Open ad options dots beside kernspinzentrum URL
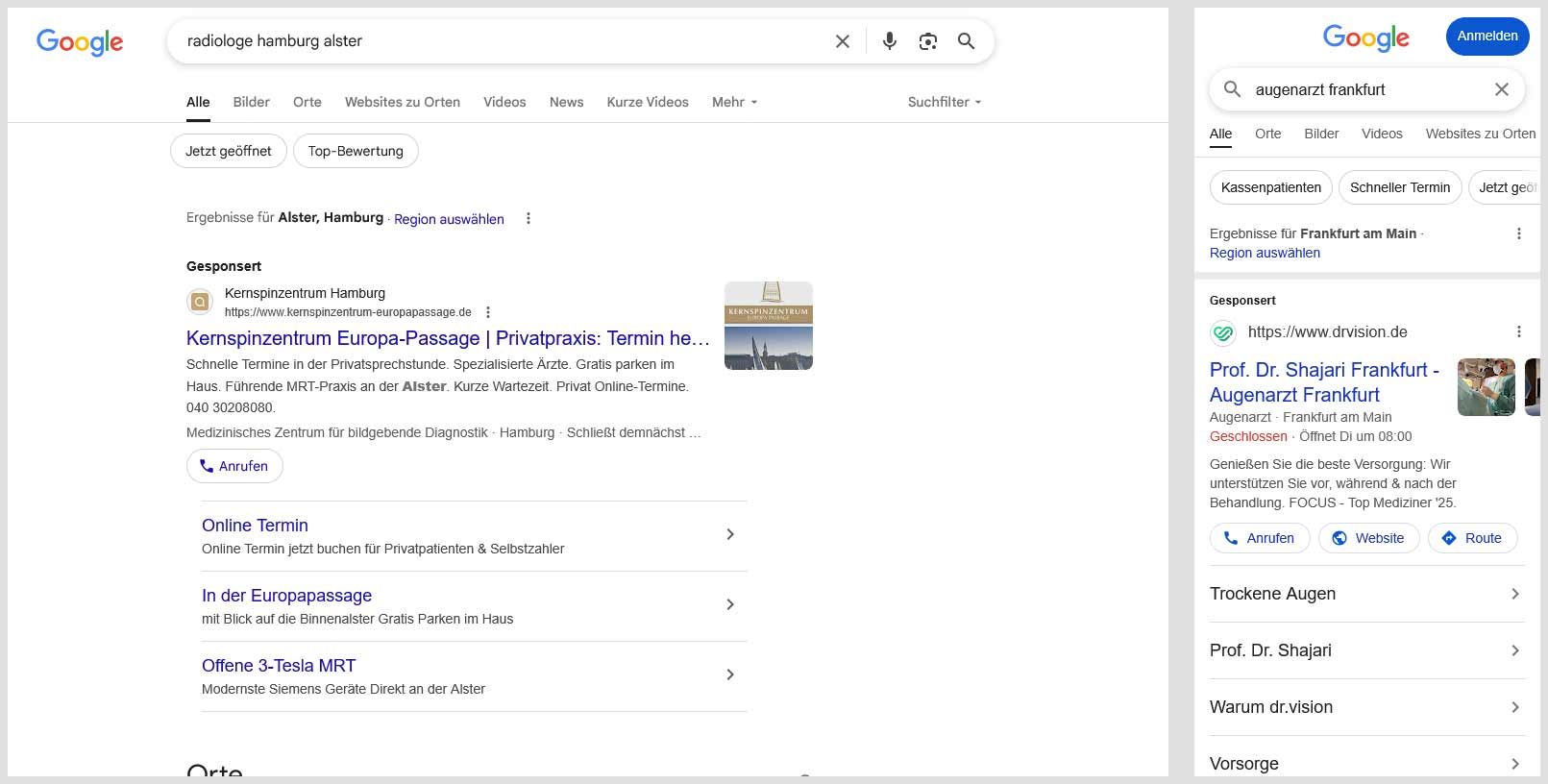 point(488,312)
